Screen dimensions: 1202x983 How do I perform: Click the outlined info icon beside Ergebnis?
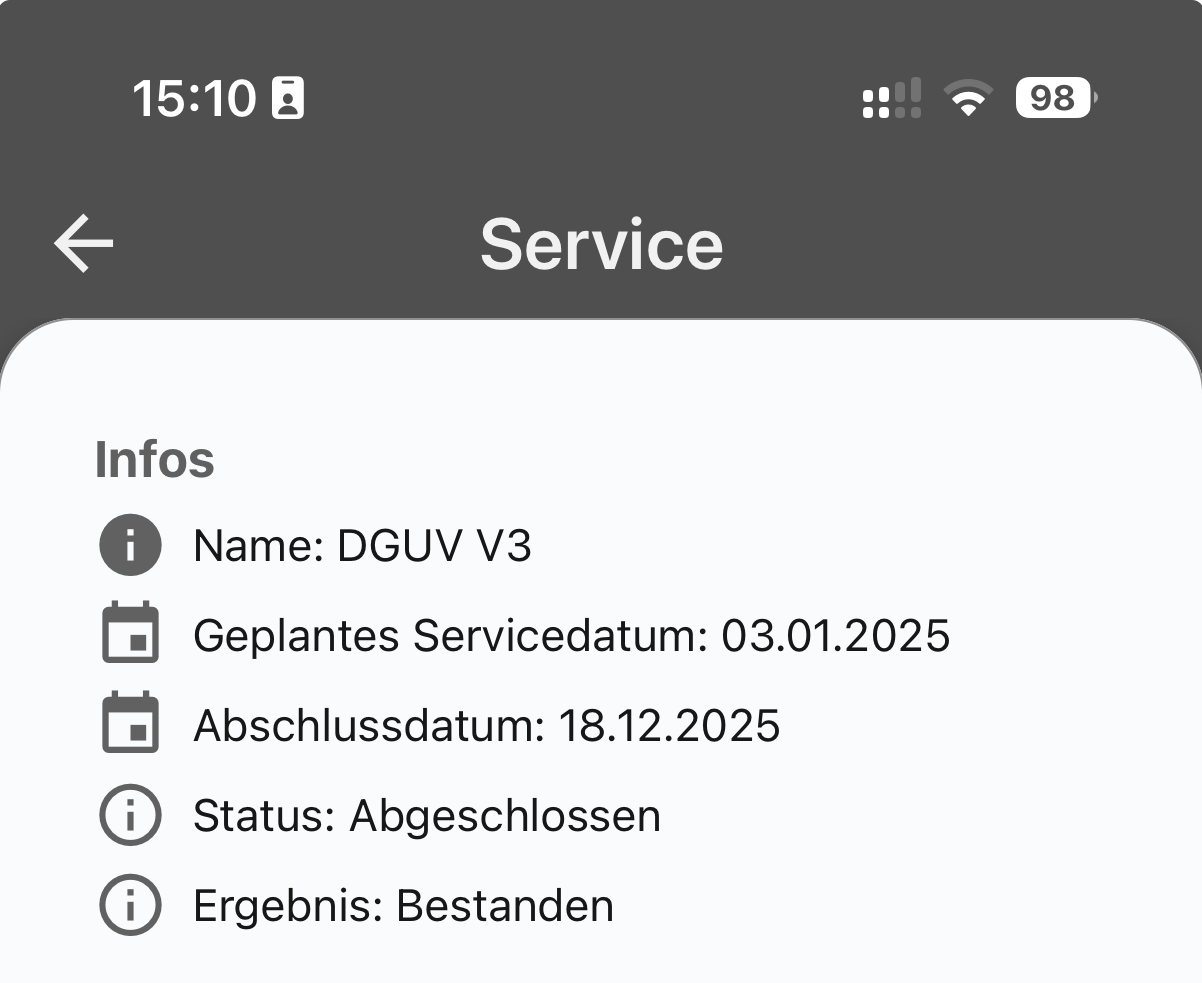tap(130, 904)
